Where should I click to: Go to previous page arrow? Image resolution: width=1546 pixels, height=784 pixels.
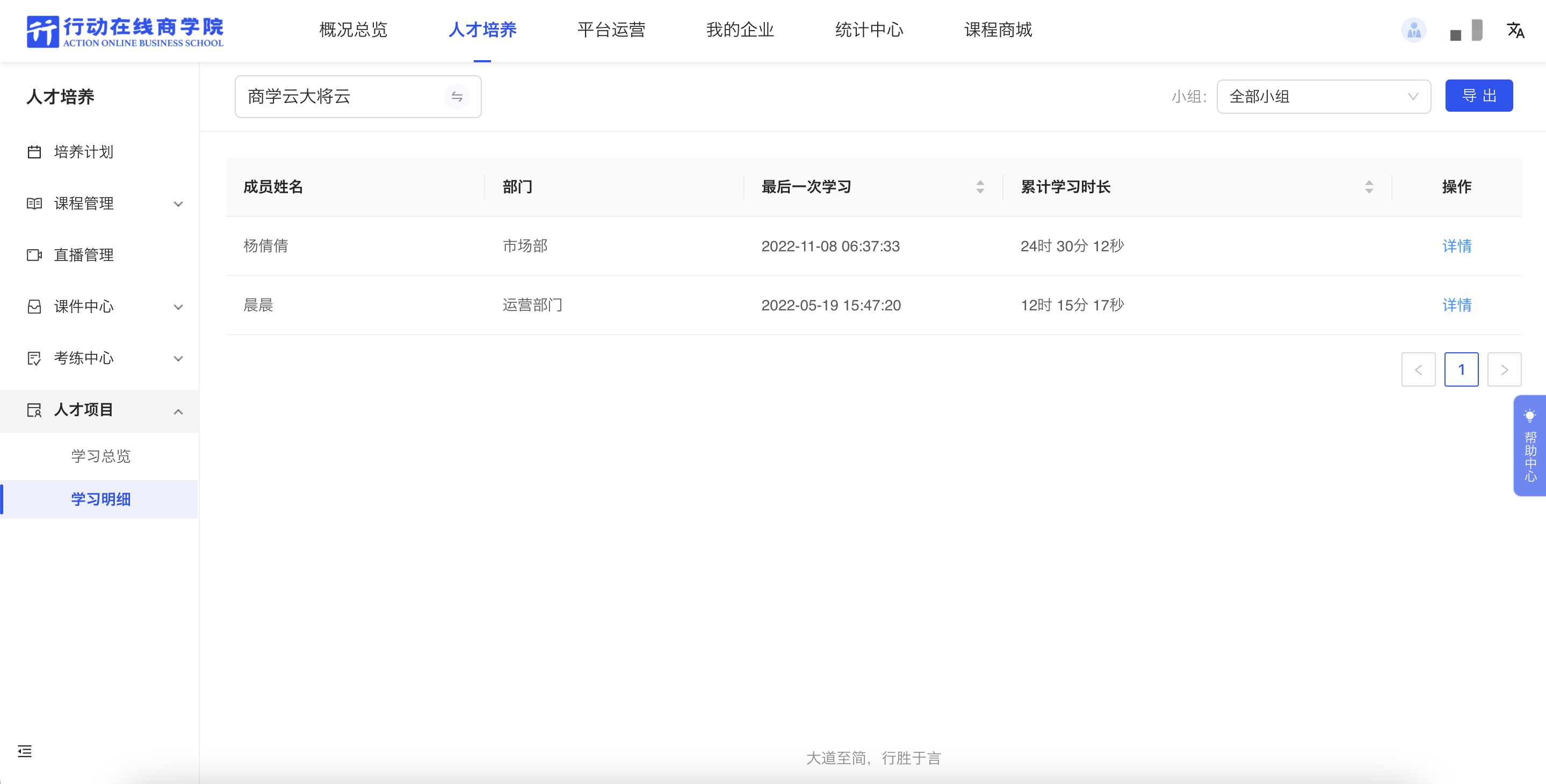[1418, 369]
